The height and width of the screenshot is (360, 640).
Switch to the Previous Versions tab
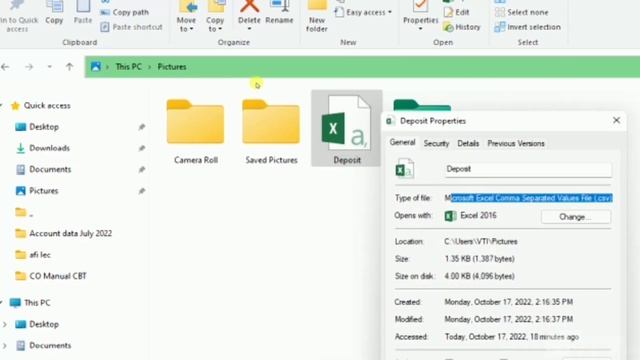(516, 143)
